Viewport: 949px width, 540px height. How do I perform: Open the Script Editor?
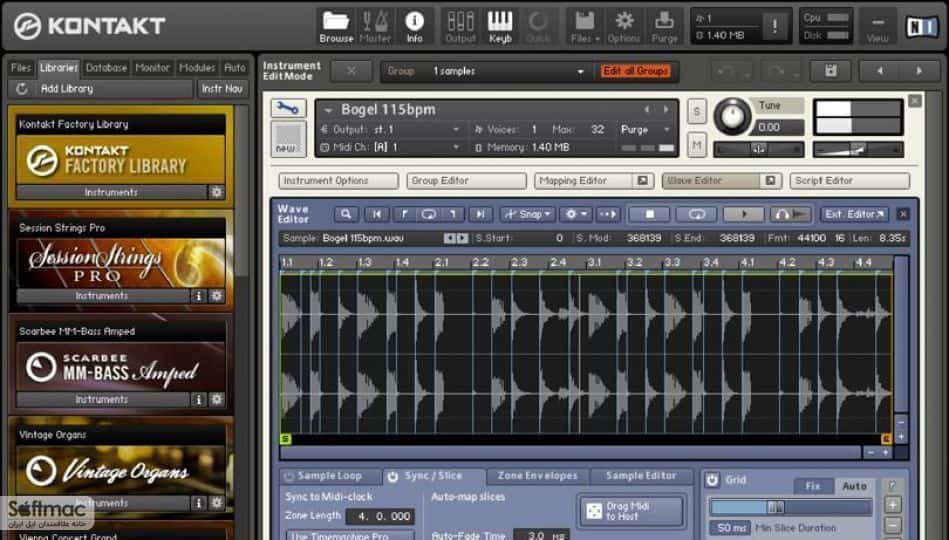(849, 180)
